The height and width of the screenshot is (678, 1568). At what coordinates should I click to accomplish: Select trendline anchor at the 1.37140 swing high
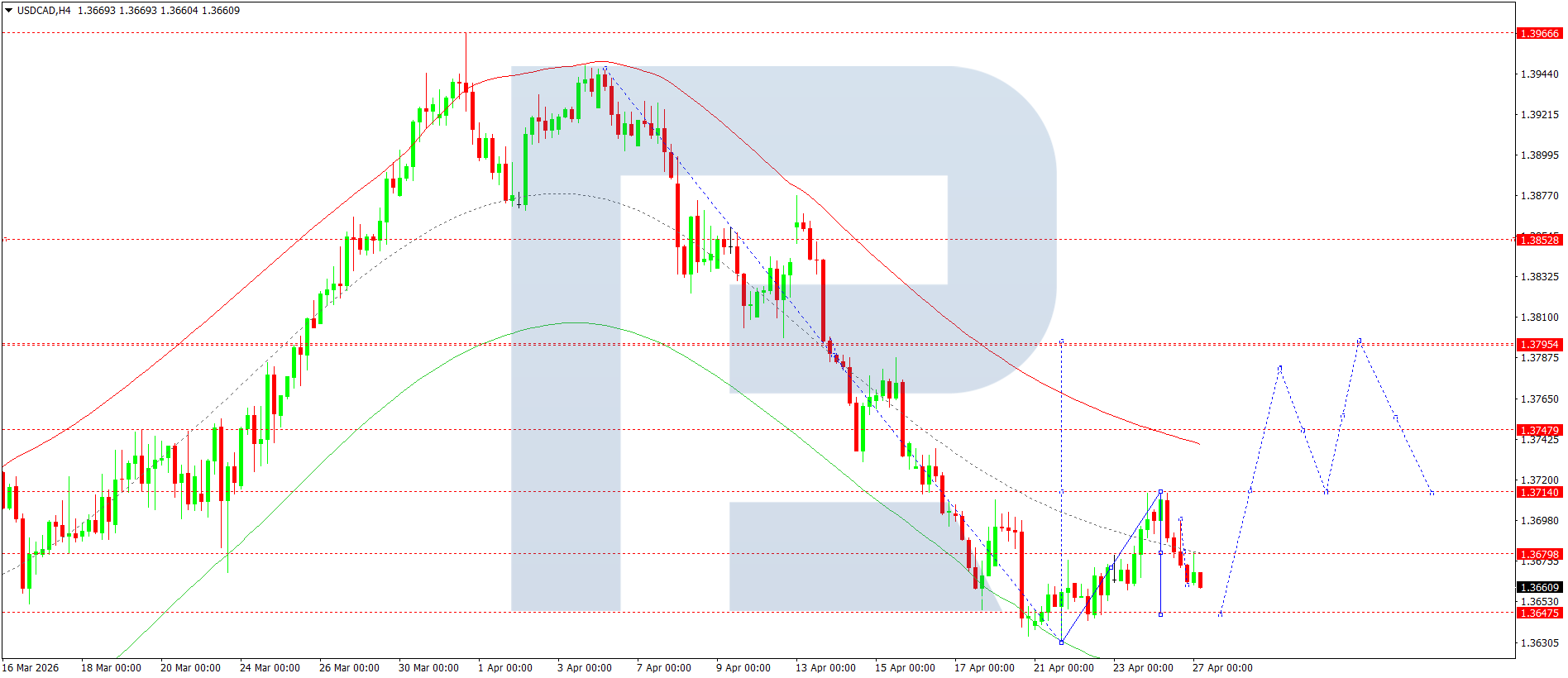tap(1161, 492)
